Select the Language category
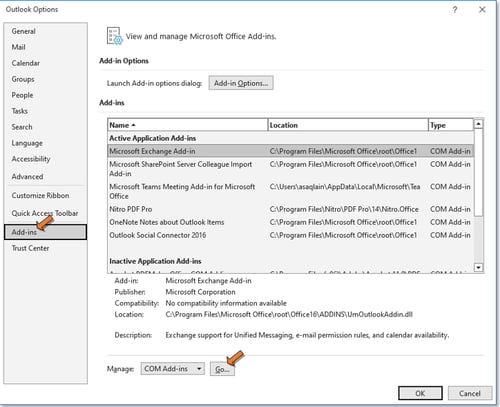Image resolution: width=500 pixels, height=407 pixels. point(27,143)
